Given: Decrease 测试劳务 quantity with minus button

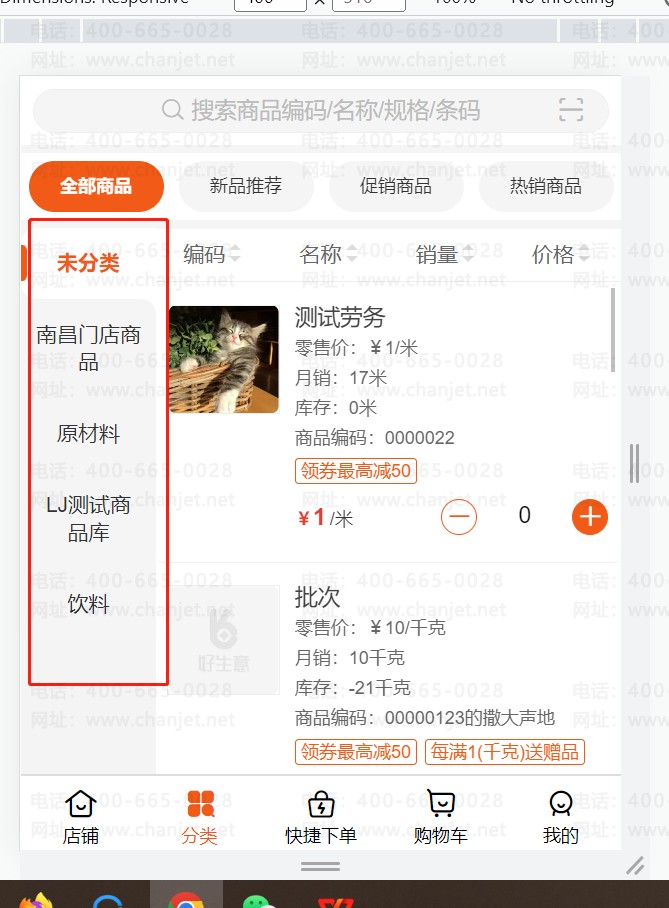Looking at the screenshot, I should pyautogui.click(x=459, y=517).
